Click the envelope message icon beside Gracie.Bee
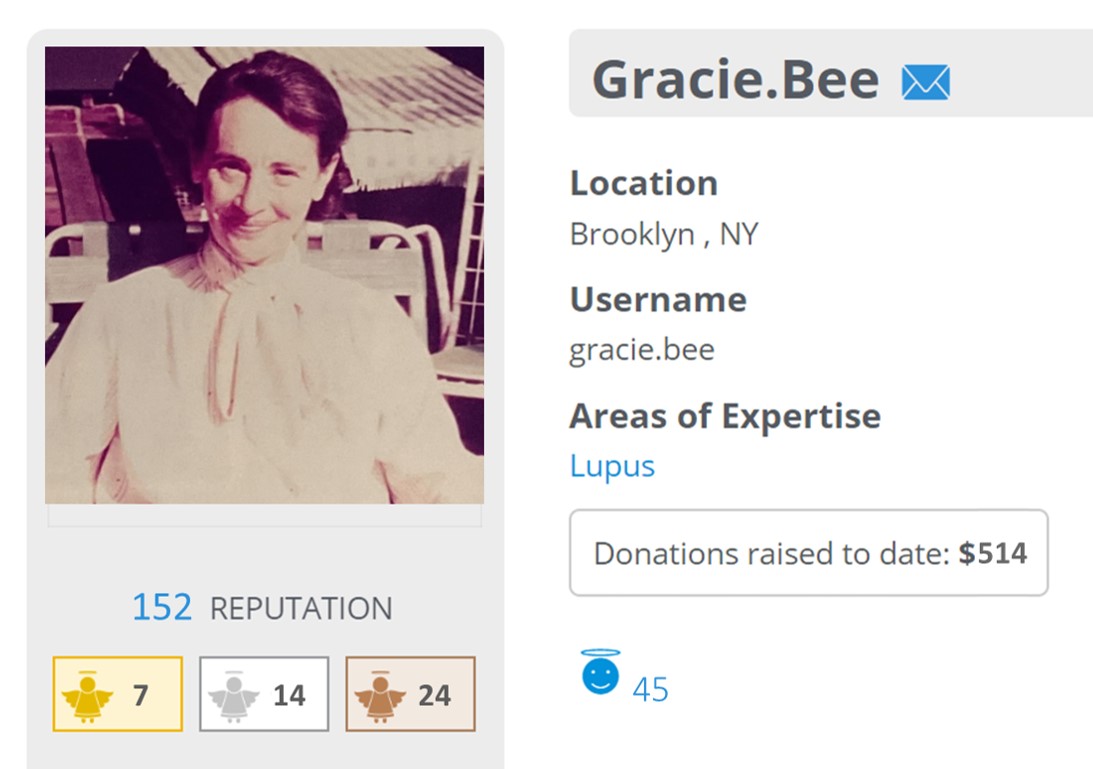 925,81
